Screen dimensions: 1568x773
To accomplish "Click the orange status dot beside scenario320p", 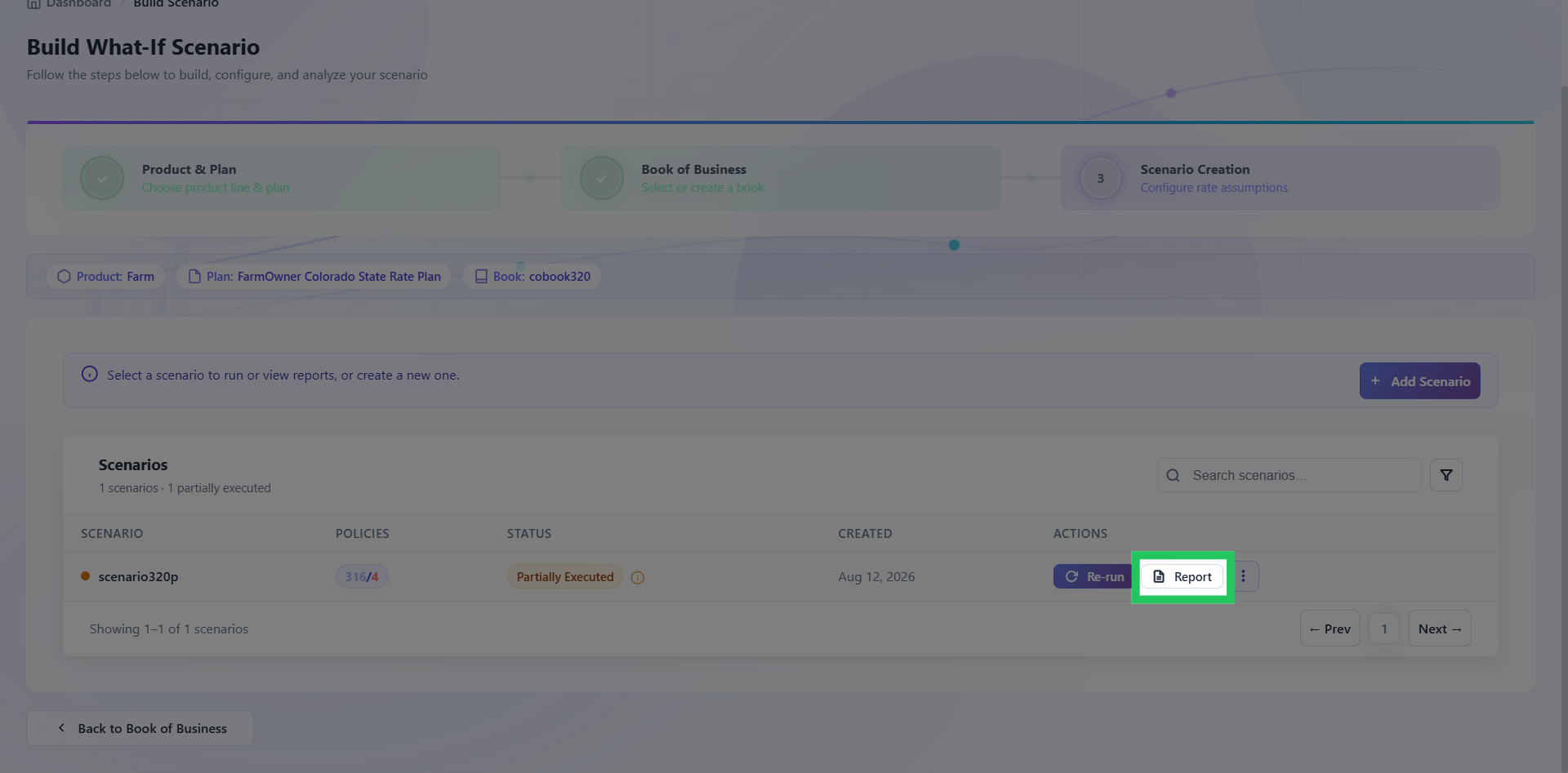I will tap(85, 576).
